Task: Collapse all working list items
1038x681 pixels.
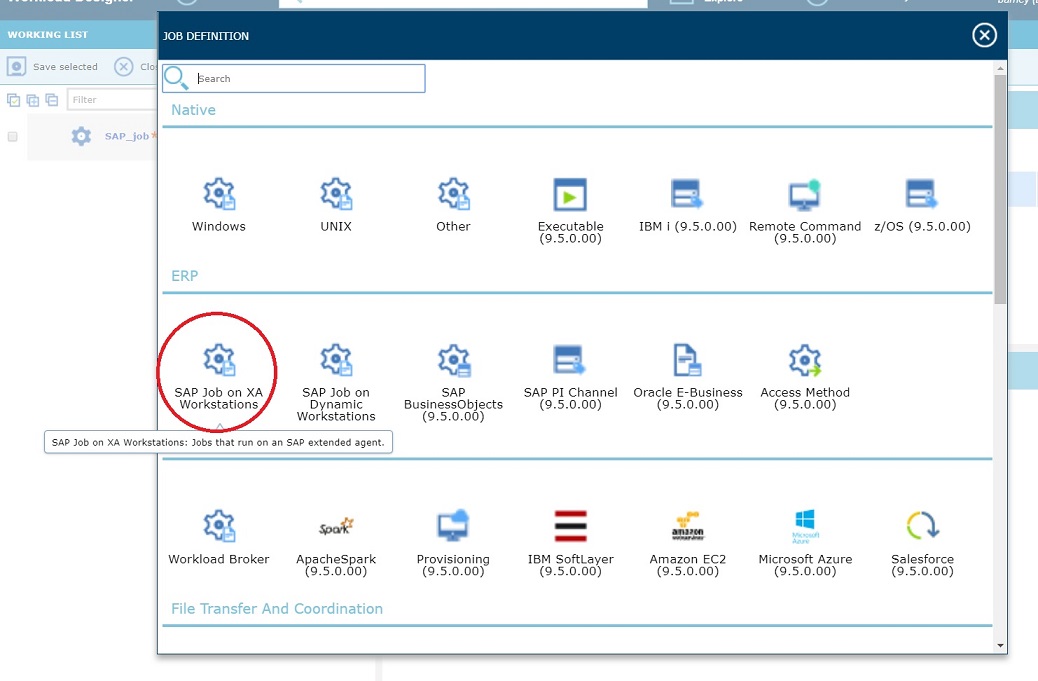Action: click(51, 100)
